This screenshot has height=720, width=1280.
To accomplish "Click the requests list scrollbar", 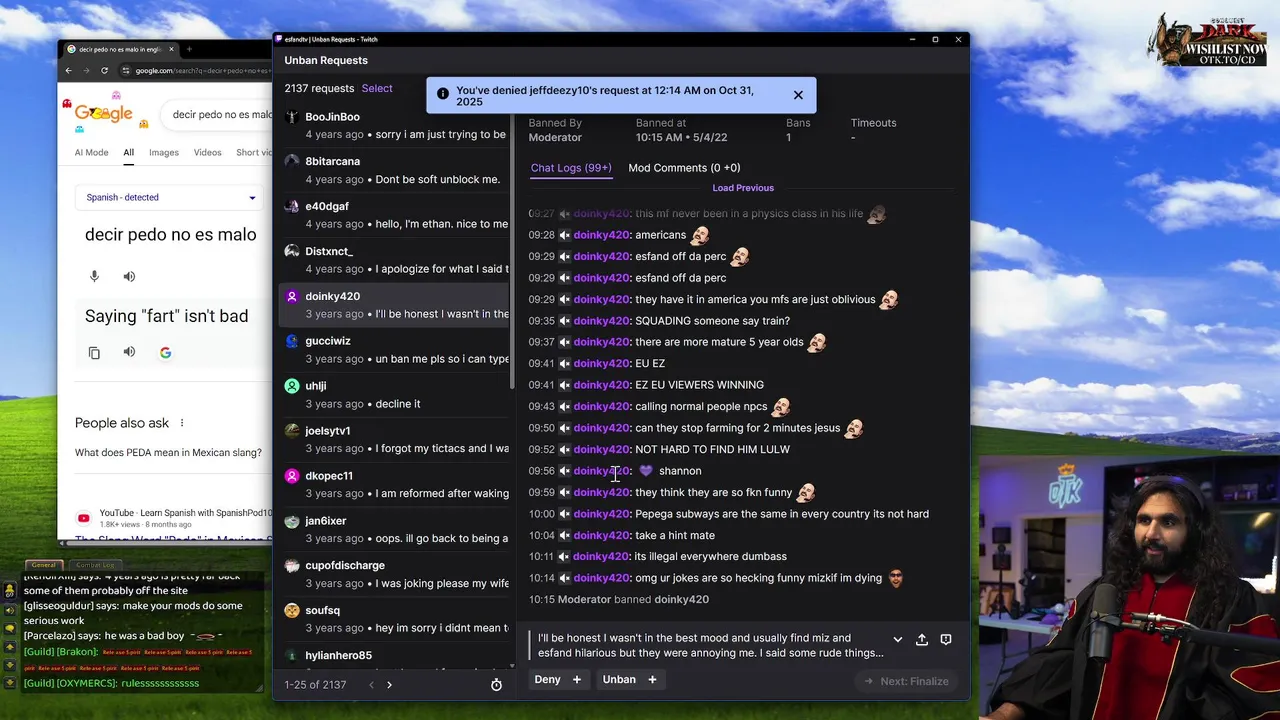I will 513,250.
